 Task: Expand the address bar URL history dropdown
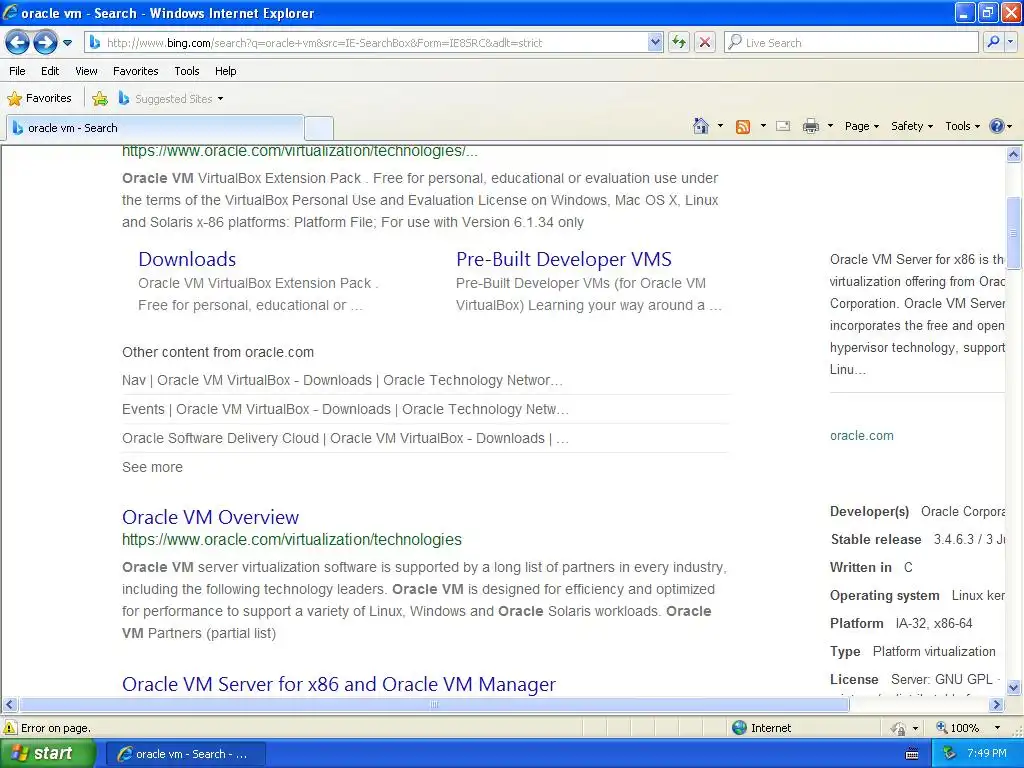(655, 43)
